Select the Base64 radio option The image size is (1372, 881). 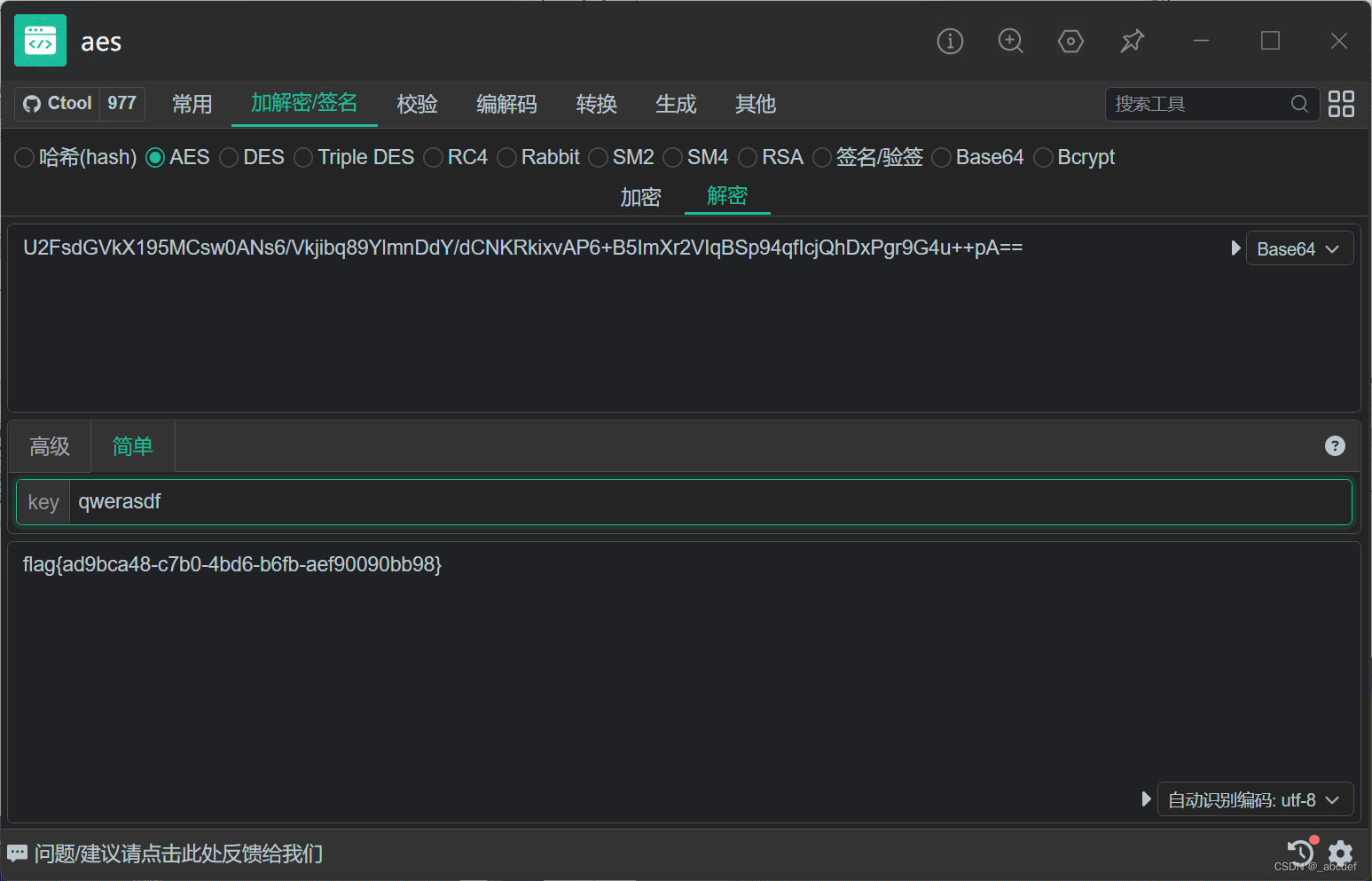(941, 158)
